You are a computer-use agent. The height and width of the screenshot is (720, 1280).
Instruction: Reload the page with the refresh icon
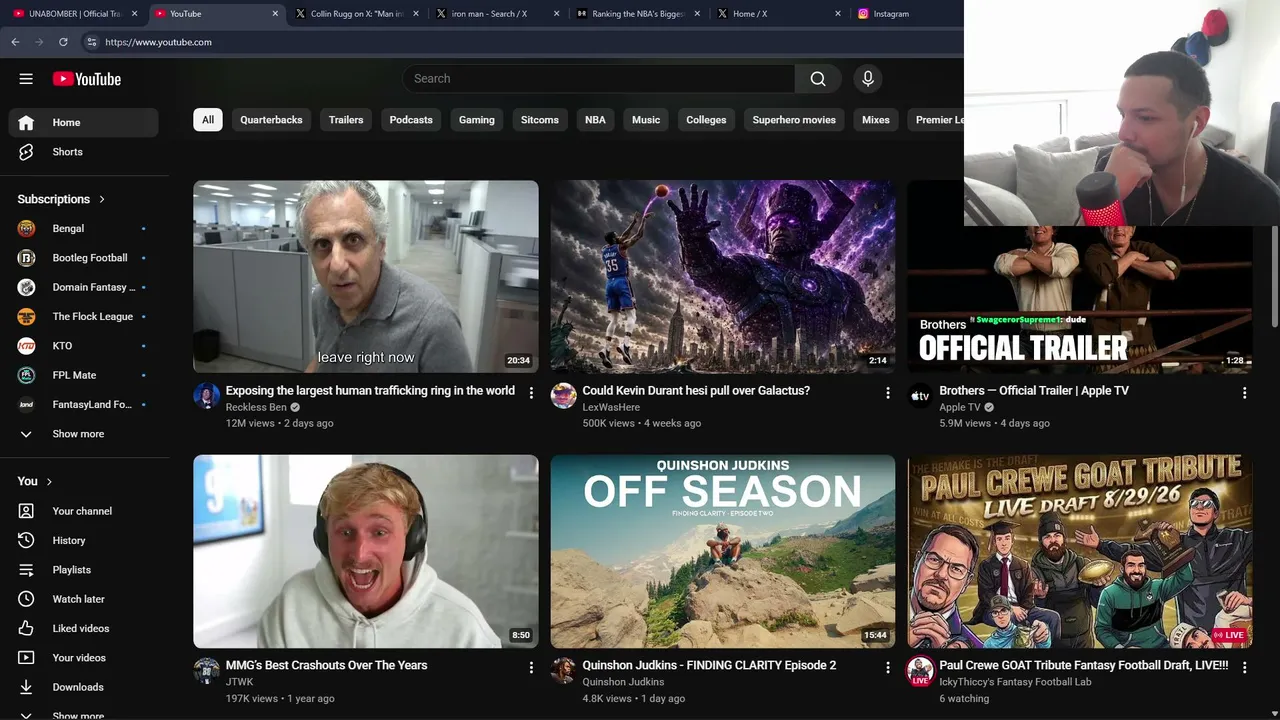[63, 42]
